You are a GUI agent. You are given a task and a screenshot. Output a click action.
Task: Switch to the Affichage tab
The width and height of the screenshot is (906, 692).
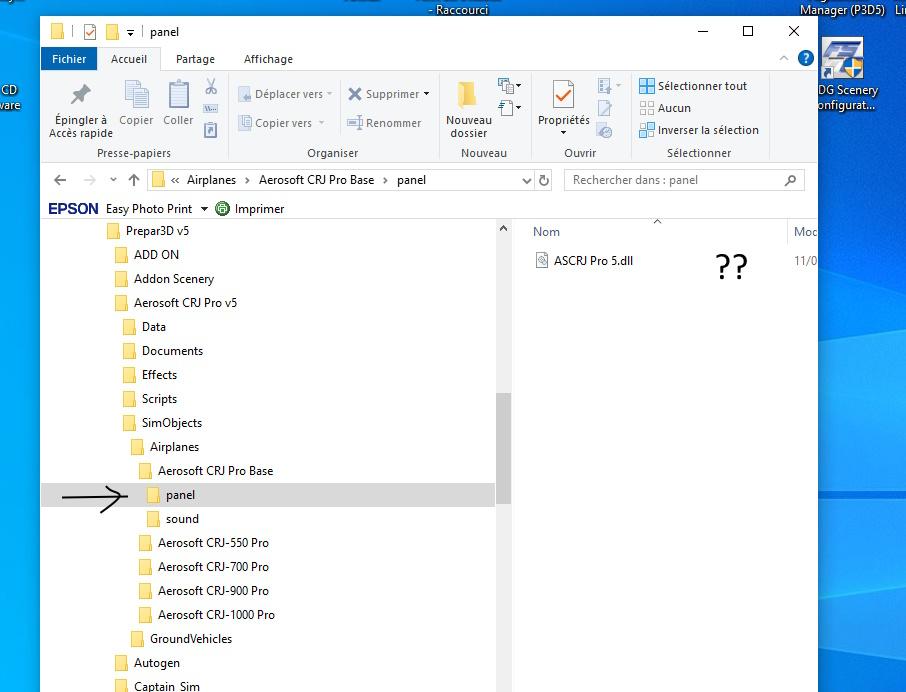tap(268, 59)
